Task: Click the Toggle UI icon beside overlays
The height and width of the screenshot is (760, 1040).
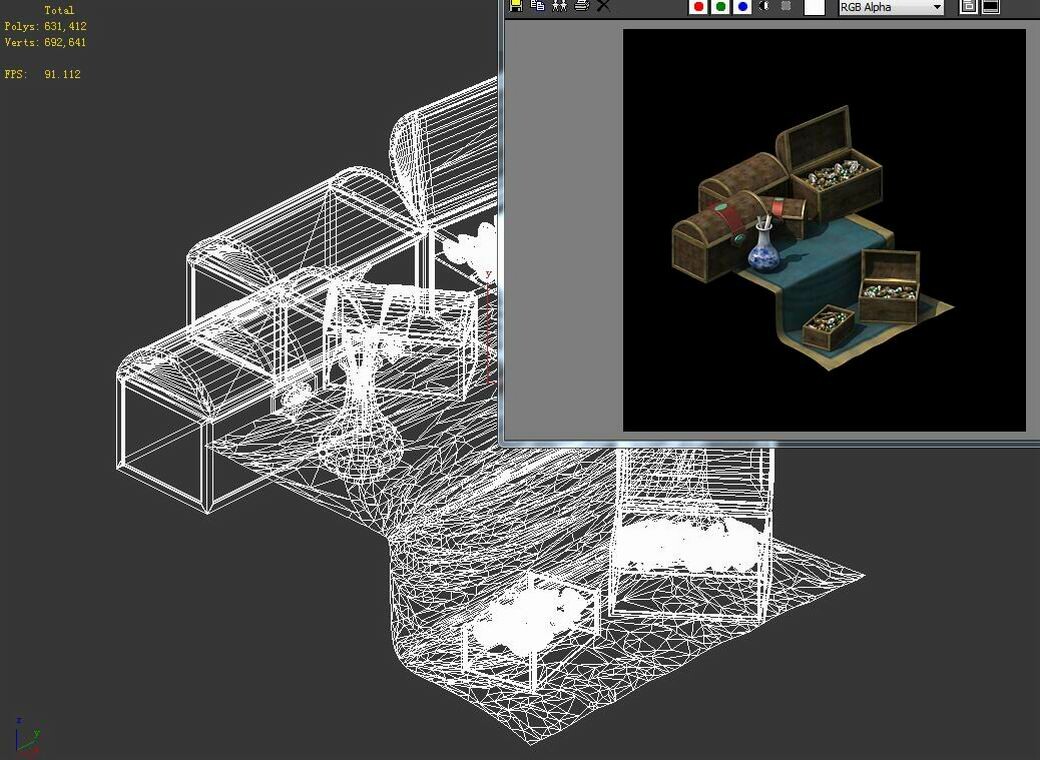Action: coord(990,6)
